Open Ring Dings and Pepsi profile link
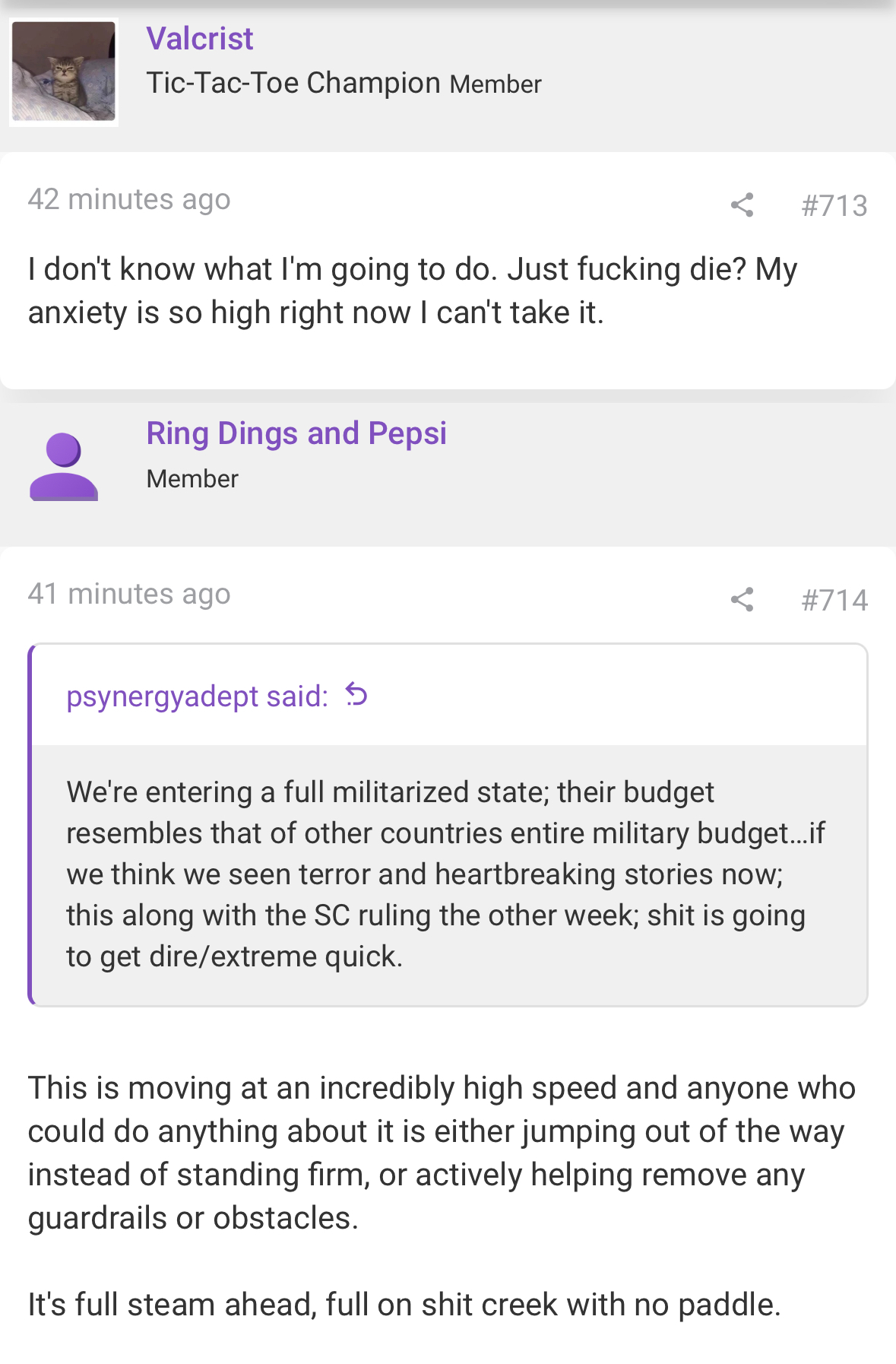The height and width of the screenshot is (1364, 896). (296, 433)
